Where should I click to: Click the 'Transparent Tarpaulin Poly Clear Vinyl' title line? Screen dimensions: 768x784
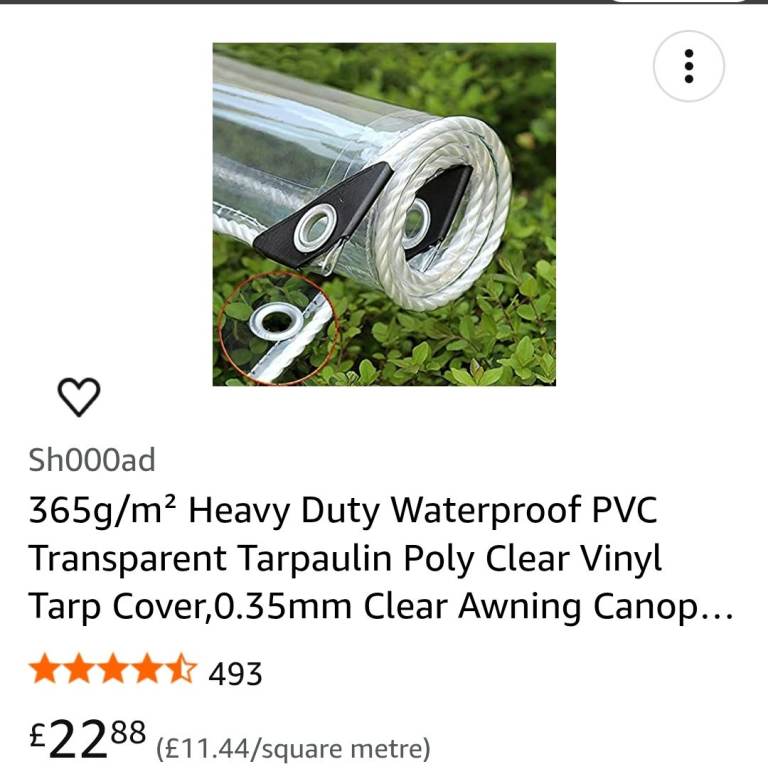(346, 558)
